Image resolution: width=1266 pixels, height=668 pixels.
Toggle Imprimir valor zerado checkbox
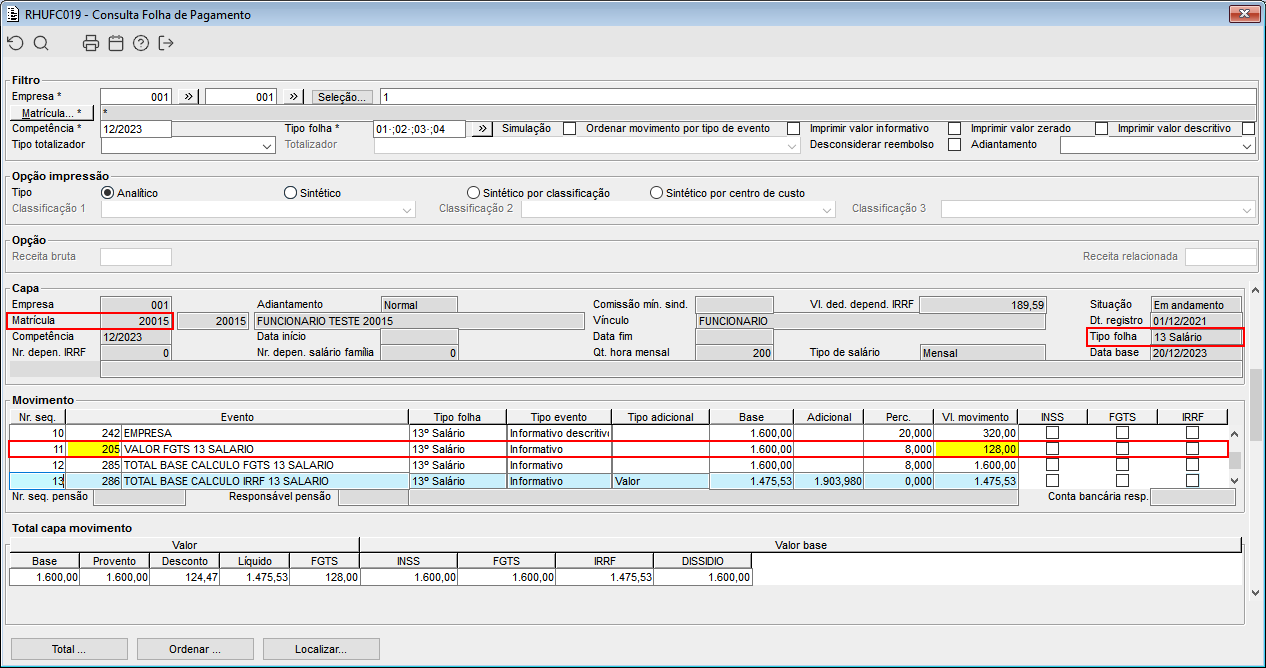click(1101, 129)
